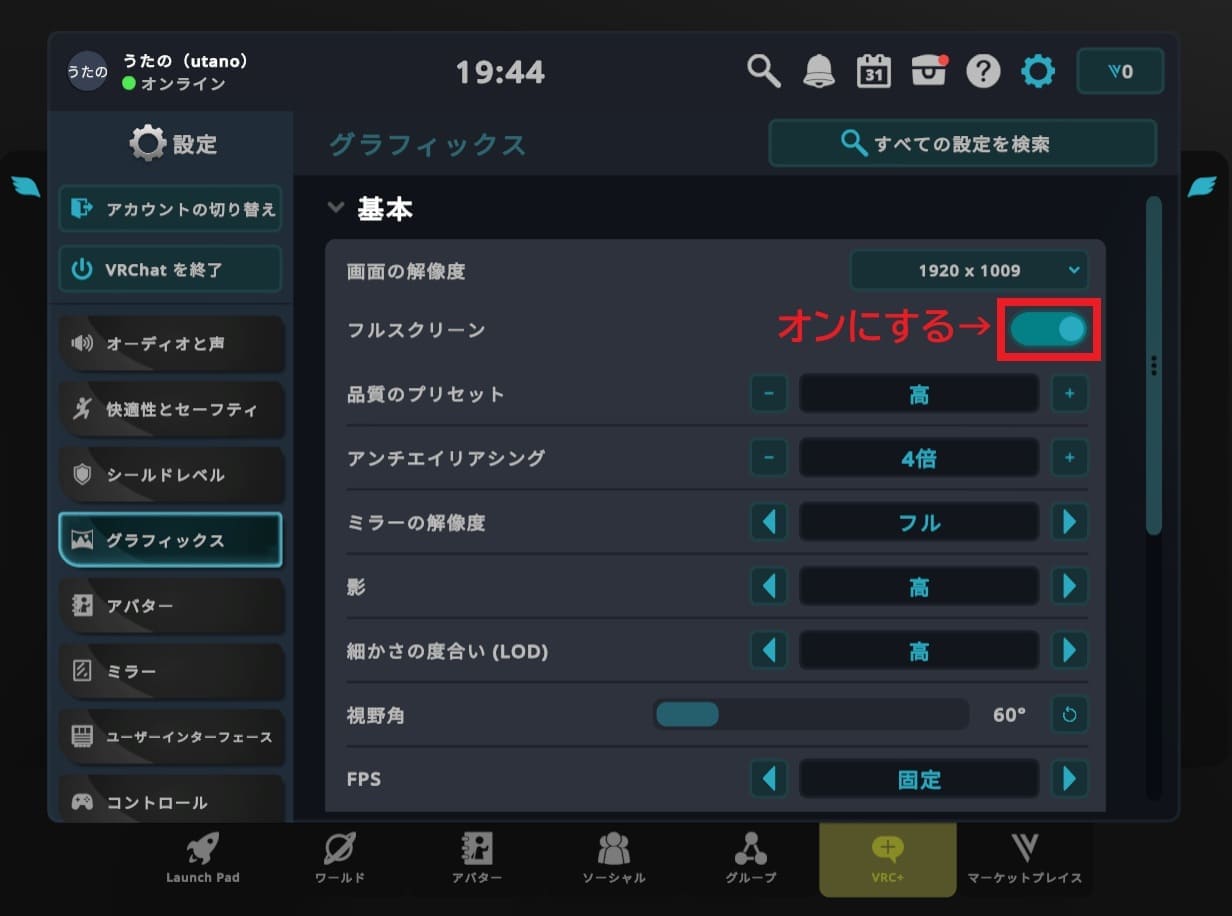The height and width of the screenshot is (916, 1232).
Task: Select next ミラーの解像度 option with right arrow
Action: [x=1069, y=522]
